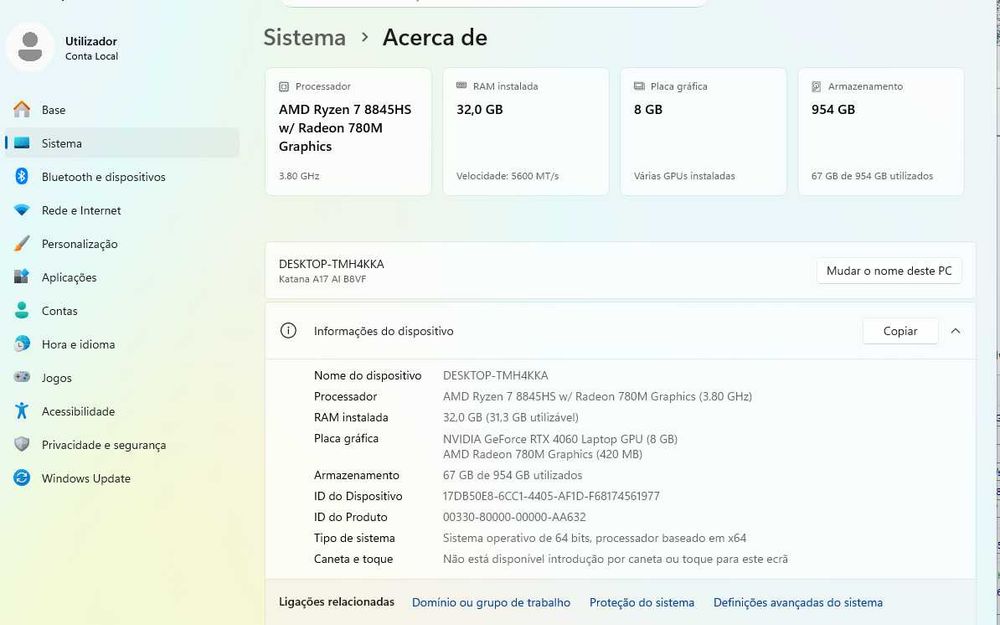Click the Conta Local text under Utilizador
This screenshot has width=1000, height=625.
coord(92,56)
